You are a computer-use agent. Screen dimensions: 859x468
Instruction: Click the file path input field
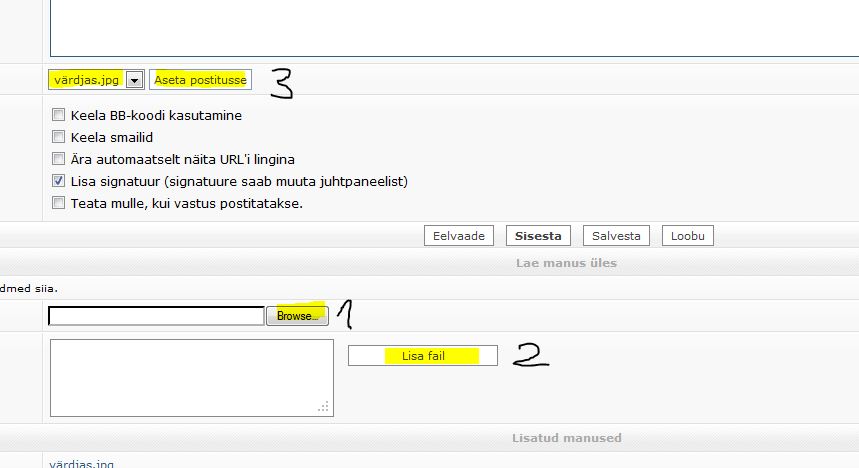pos(156,316)
